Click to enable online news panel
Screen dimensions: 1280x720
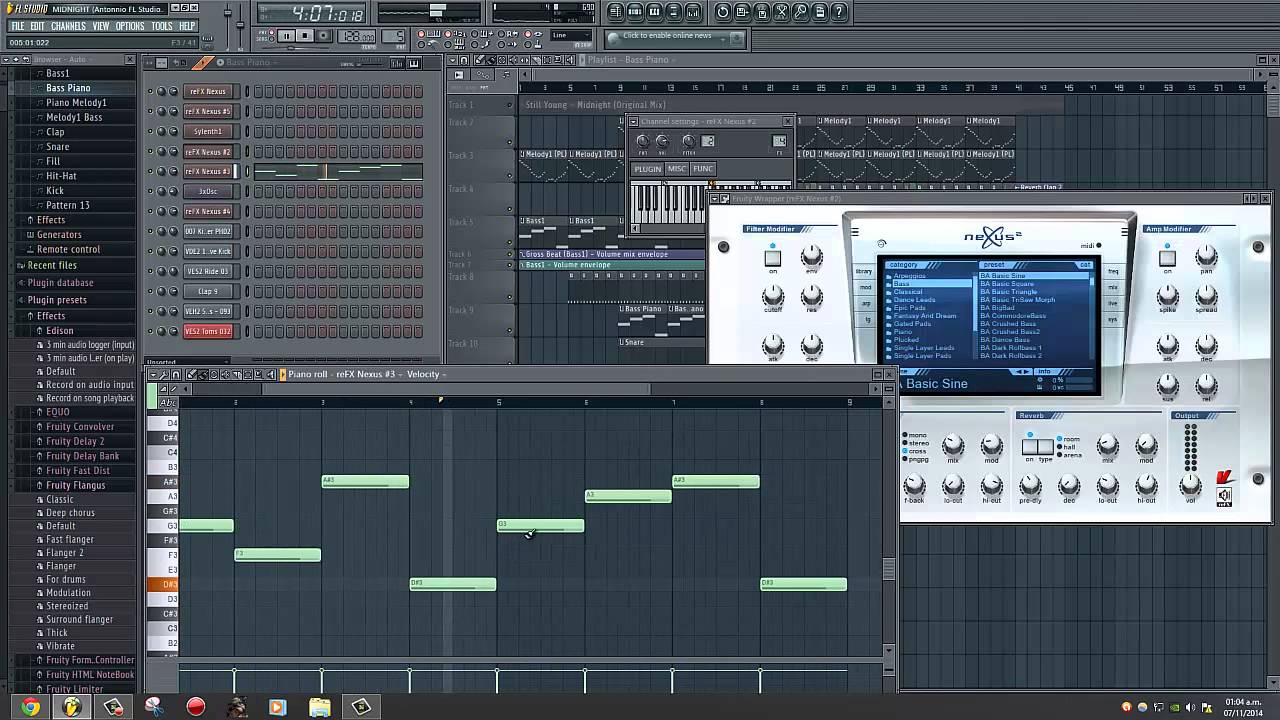pyautogui.click(x=675, y=37)
